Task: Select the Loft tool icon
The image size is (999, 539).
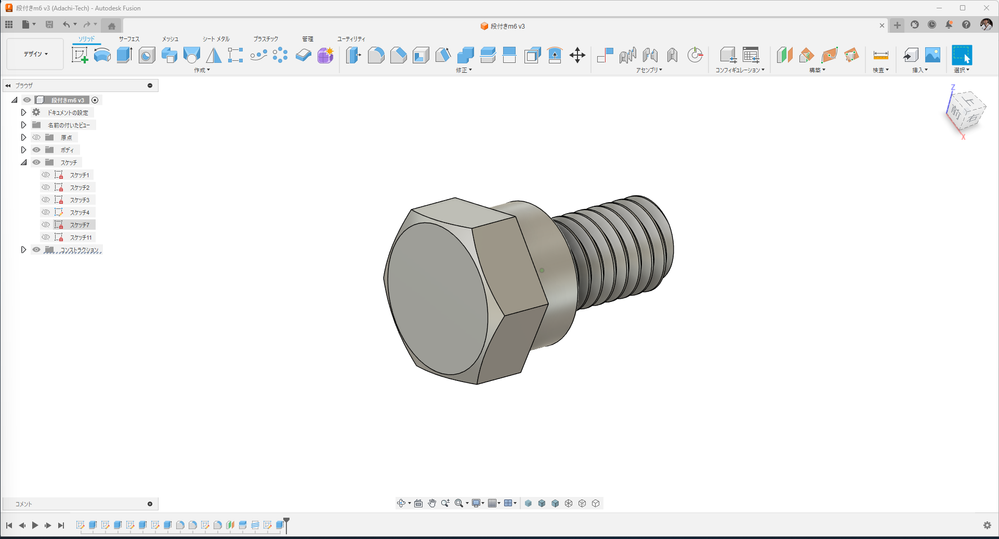Action: pyautogui.click(x=191, y=55)
